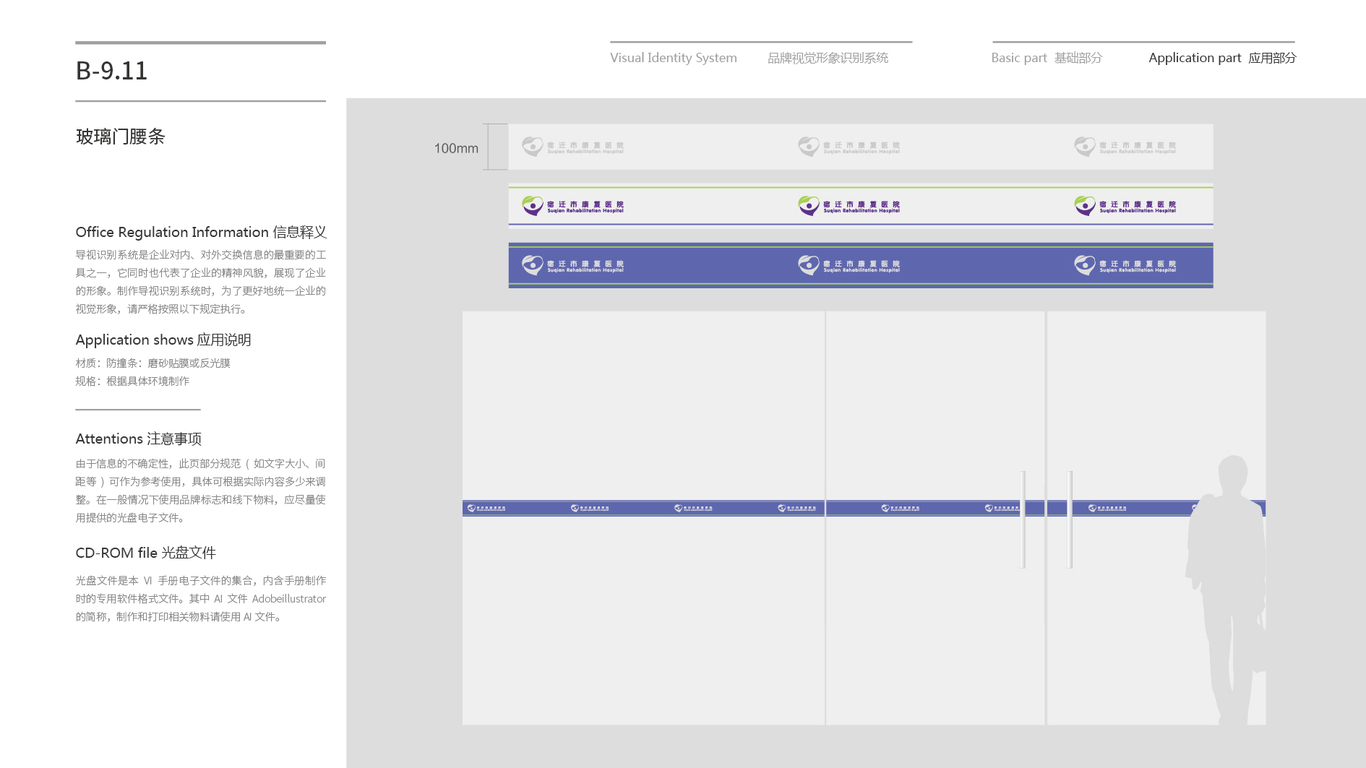Open the Application part 应用部分 section
The width and height of the screenshot is (1366, 768).
[1222, 58]
